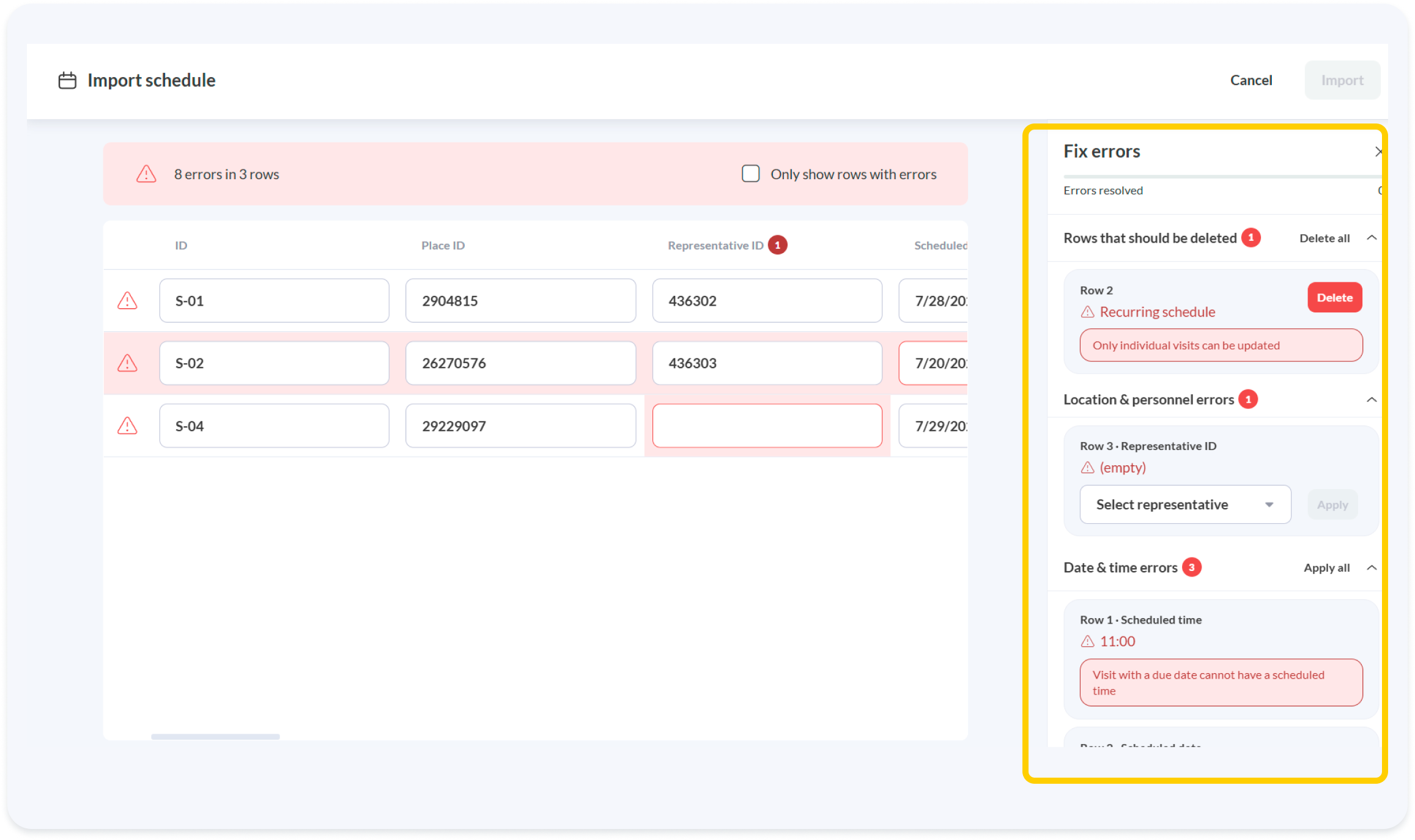
Task: Click the warning triangle in the errors banner
Action: coord(146,174)
